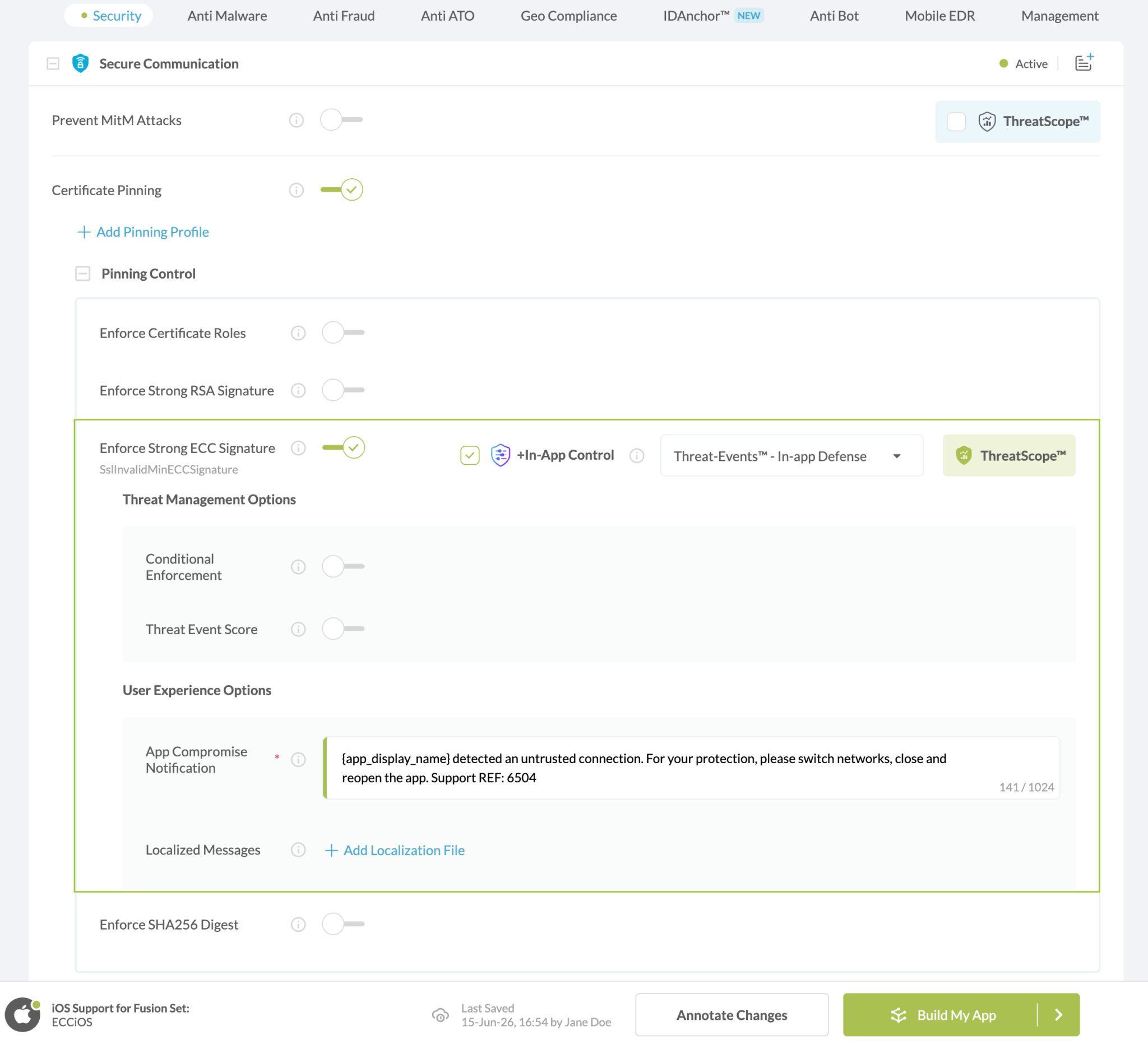Click the Build My App arrow chevron
This screenshot has height=1044, width=1148.
point(1059,1015)
